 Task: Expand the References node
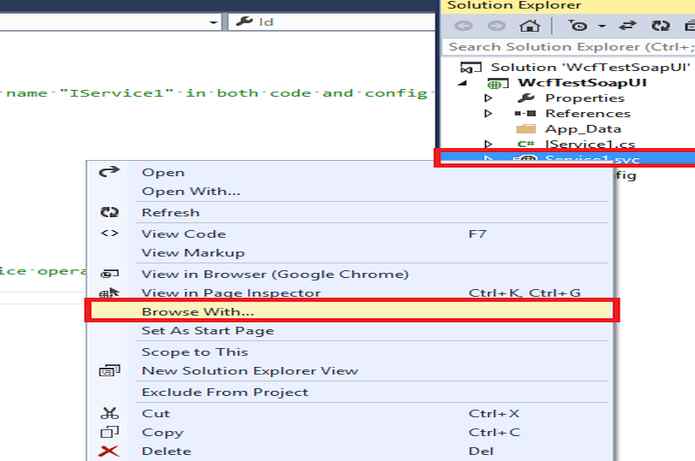point(488,113)
